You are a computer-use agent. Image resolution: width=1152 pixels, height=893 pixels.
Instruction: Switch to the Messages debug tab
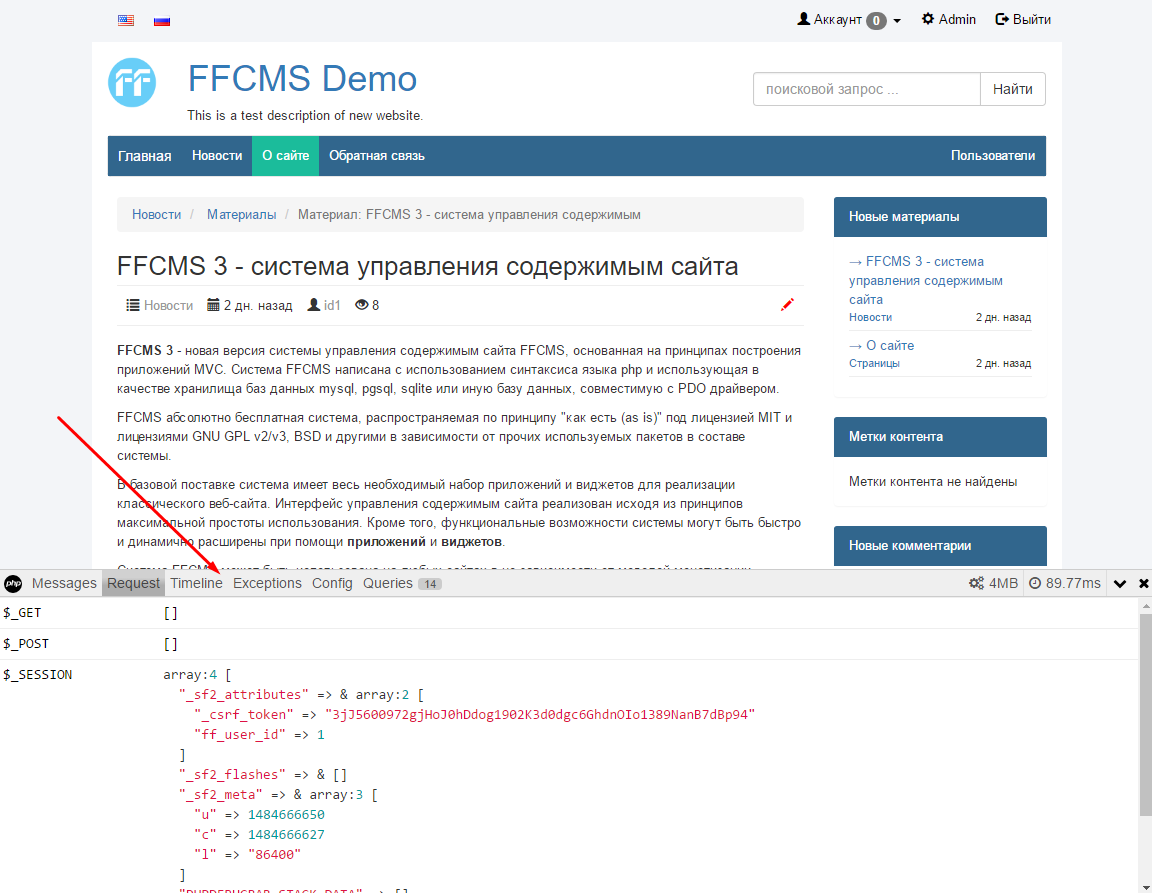[64, 584]
